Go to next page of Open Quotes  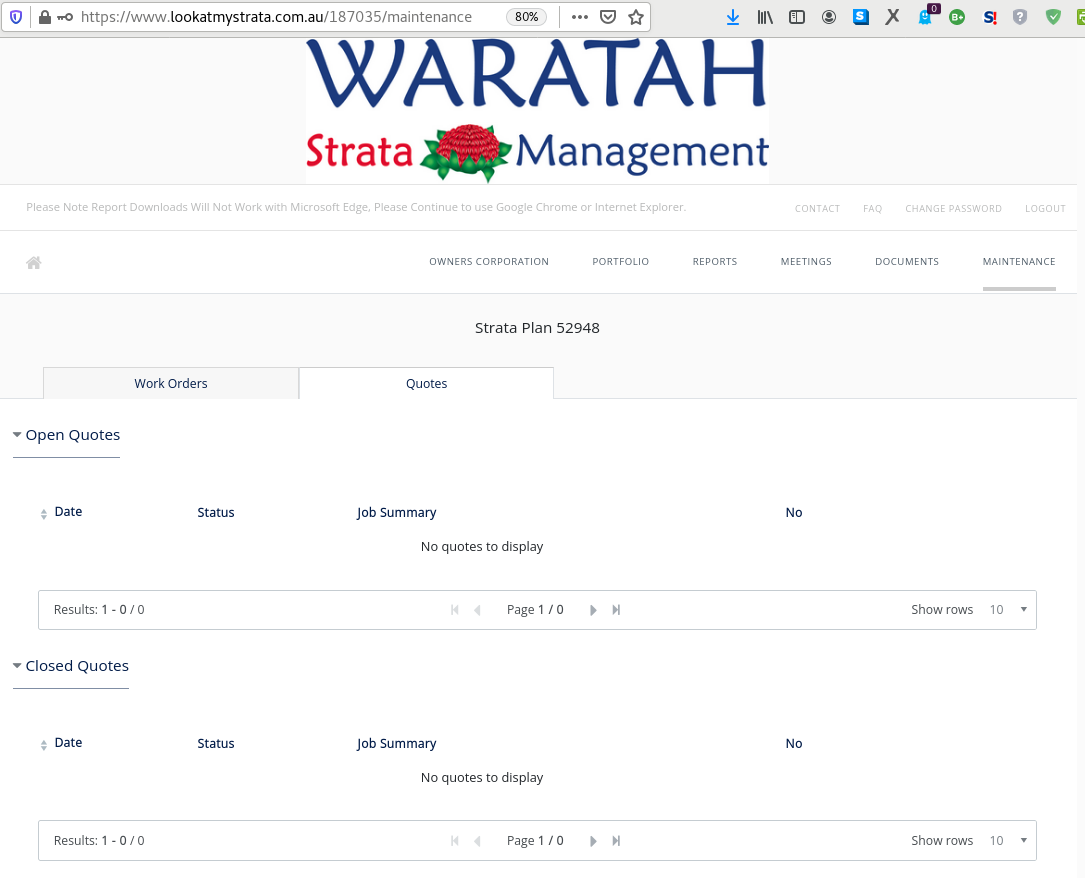[593, 610]
